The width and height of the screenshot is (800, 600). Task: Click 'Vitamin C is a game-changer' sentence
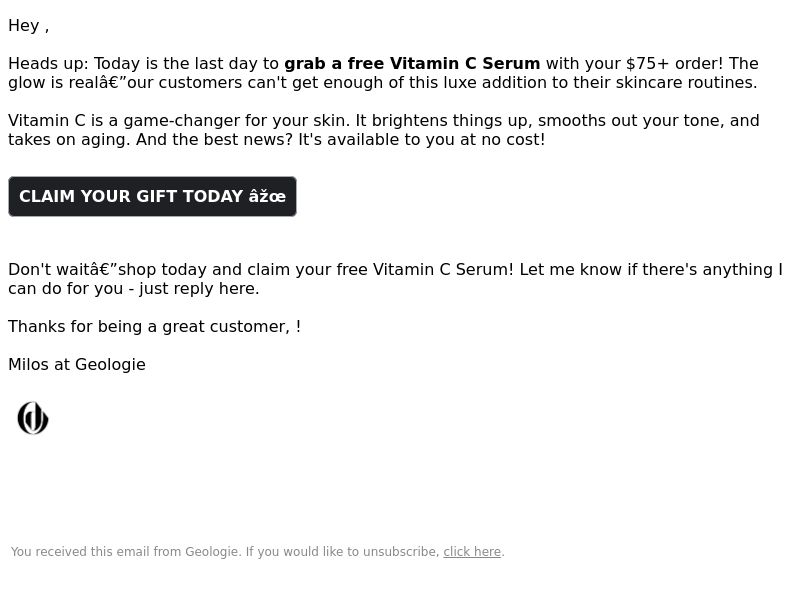pyautogui.click(x=179, y=120)
